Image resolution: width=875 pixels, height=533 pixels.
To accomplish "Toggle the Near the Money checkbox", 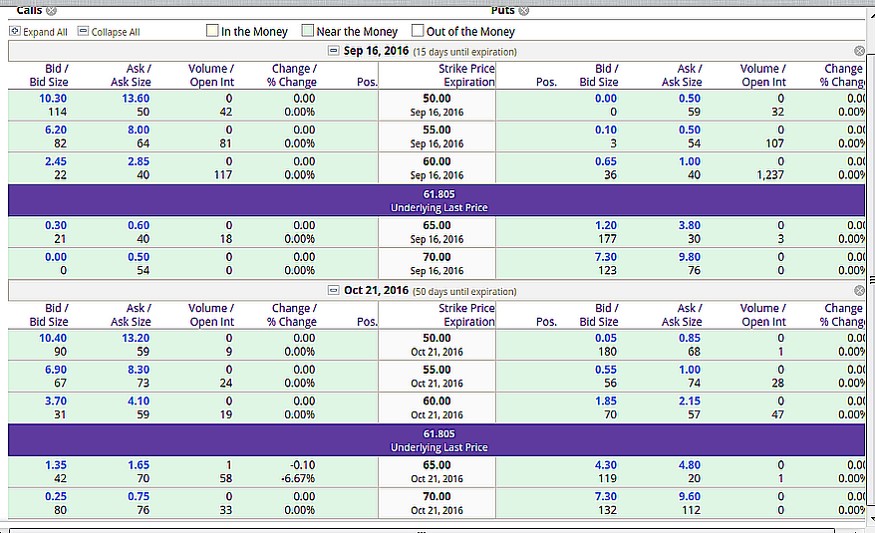I will click(308, 31).
